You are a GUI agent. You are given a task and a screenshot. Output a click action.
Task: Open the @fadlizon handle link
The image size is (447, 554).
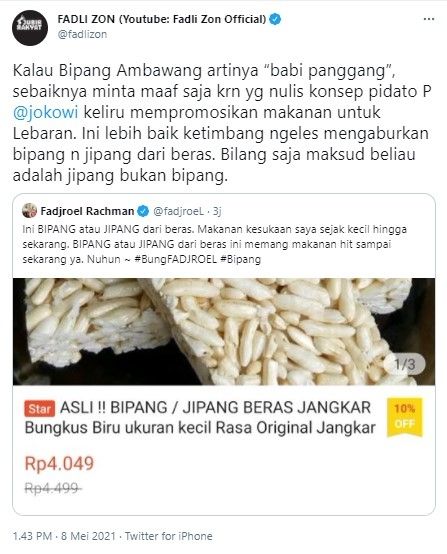pos(82,34)
